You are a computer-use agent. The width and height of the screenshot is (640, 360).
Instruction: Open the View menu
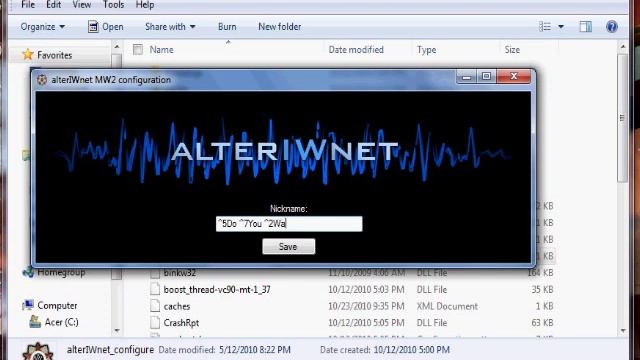pos(82,4)
